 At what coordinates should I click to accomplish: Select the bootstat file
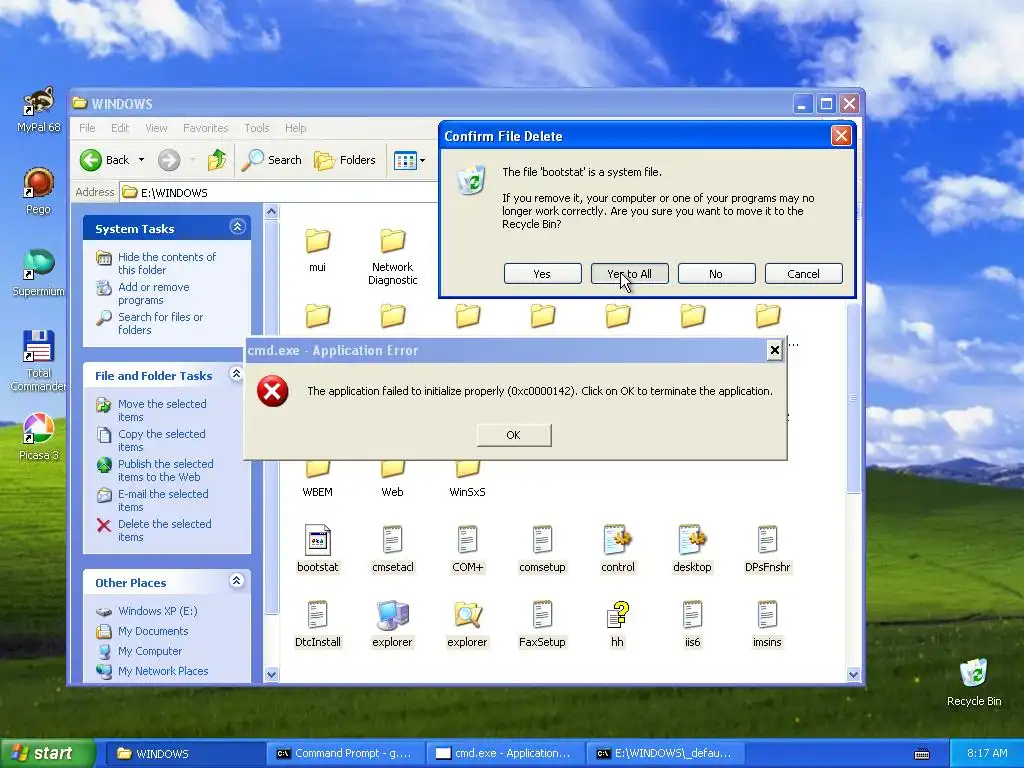317,549
